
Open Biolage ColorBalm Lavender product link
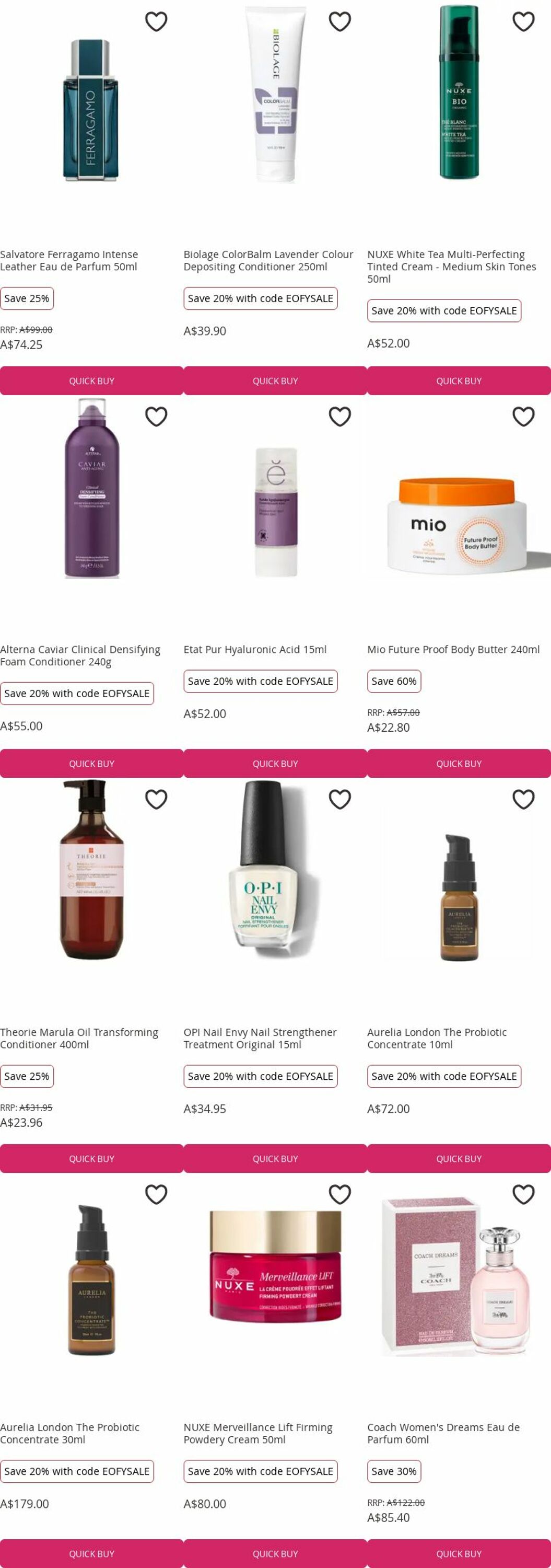(268, 260)
